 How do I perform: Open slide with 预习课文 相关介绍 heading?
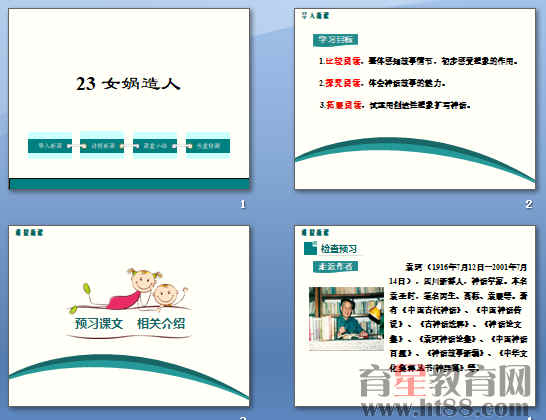(129, 316)
